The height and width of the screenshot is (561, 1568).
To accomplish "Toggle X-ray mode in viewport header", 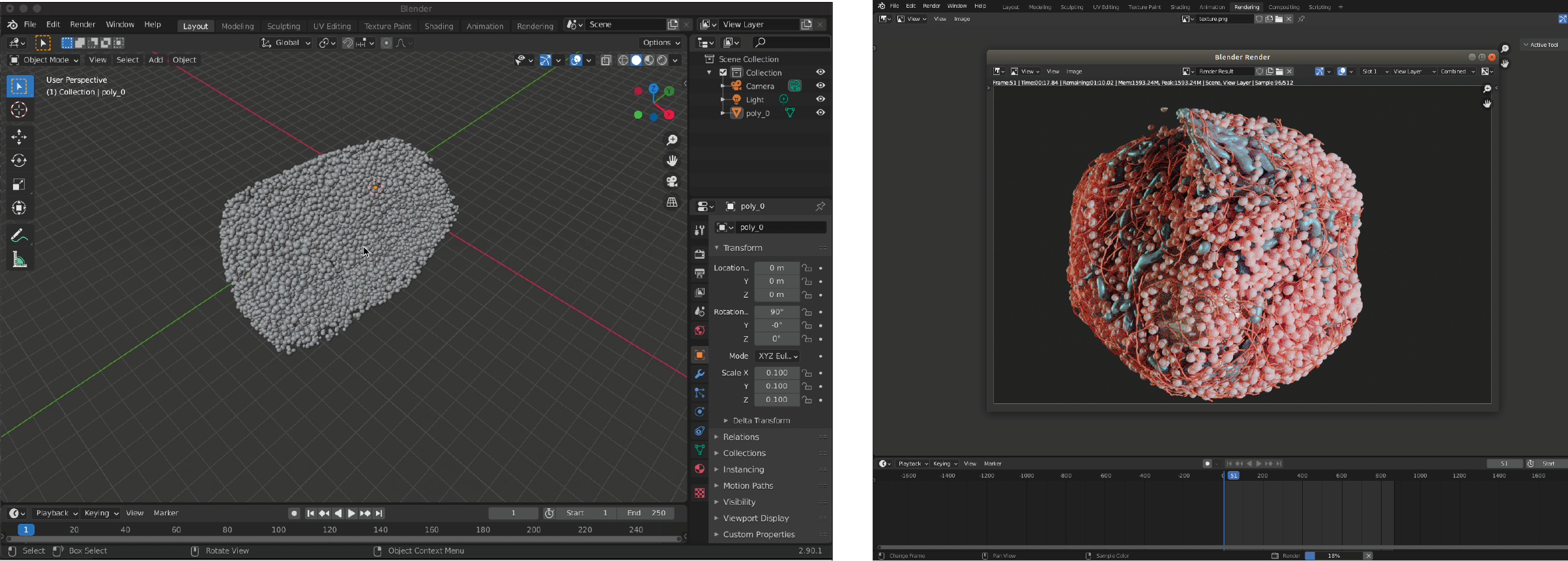I will [606, 60].
